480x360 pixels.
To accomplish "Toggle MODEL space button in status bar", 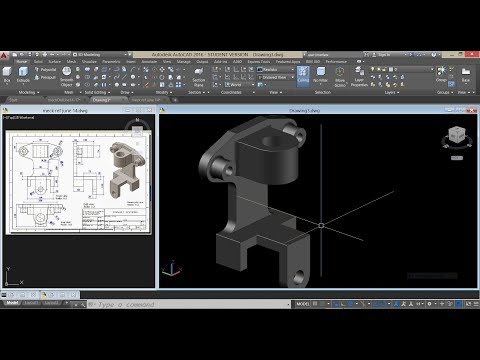I will pyautogui.click(x=303, y=304).
